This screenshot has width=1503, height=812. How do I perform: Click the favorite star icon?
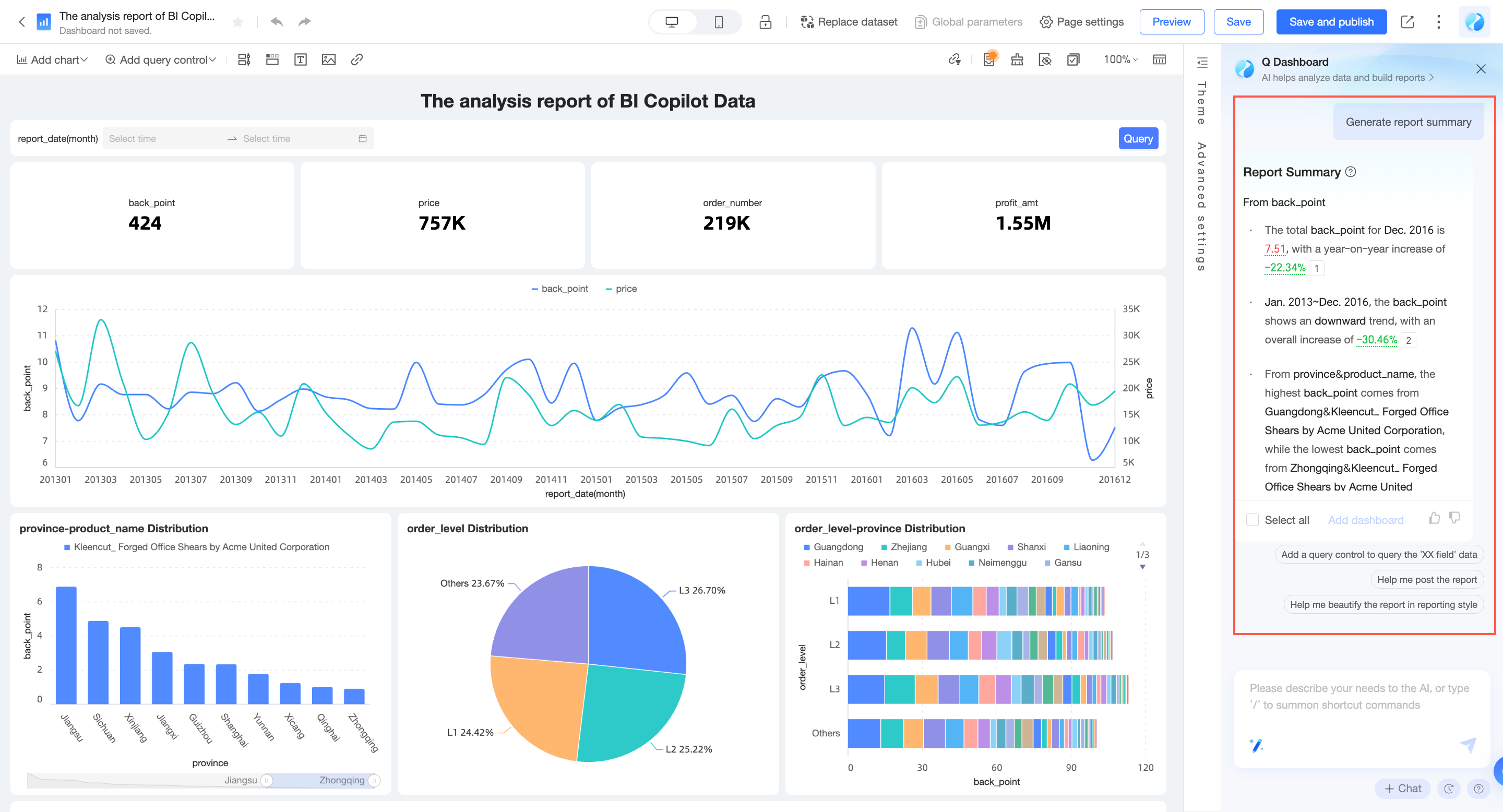[x=237, y=22]
